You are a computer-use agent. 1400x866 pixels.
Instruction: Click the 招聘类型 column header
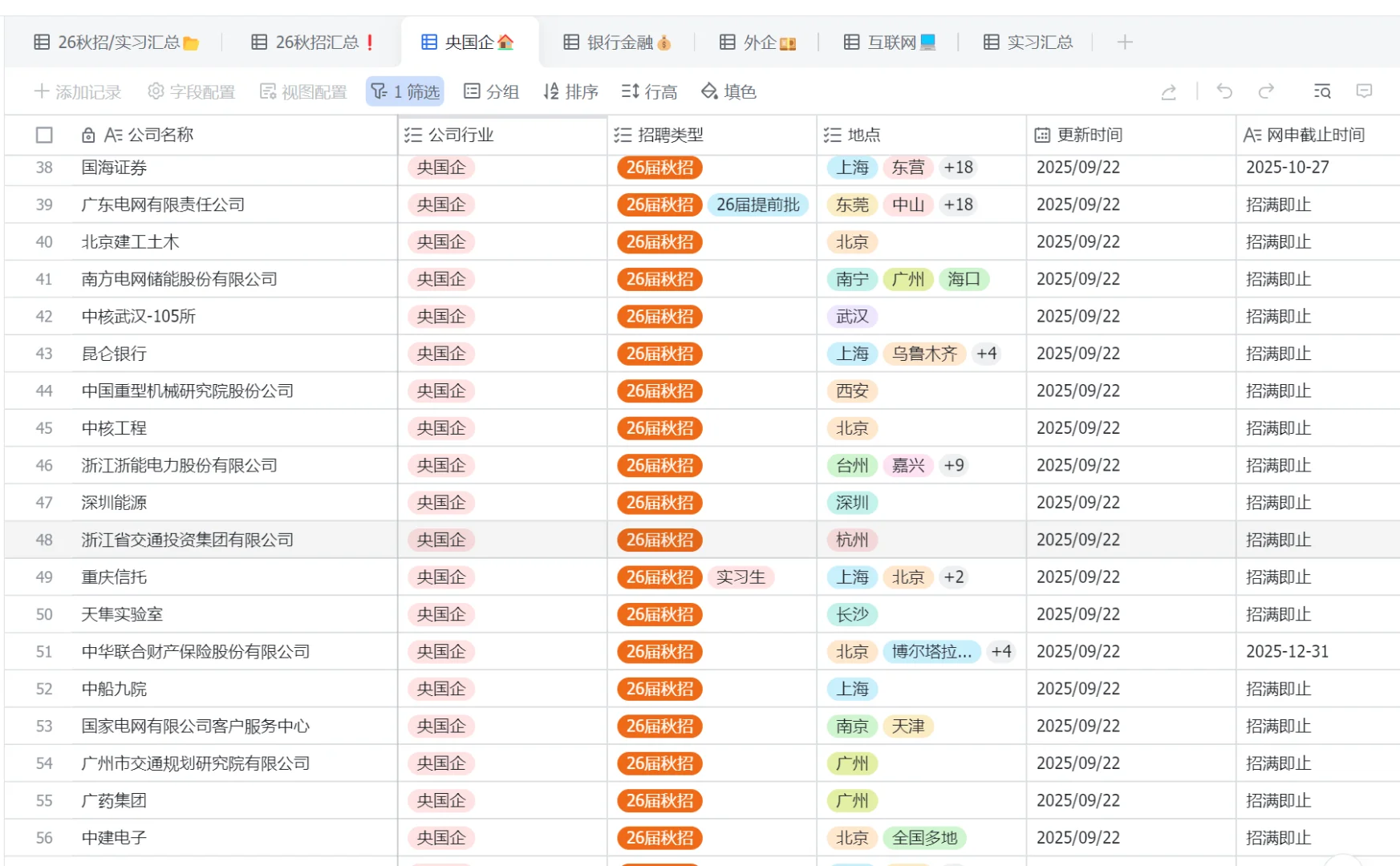[712, 136]
